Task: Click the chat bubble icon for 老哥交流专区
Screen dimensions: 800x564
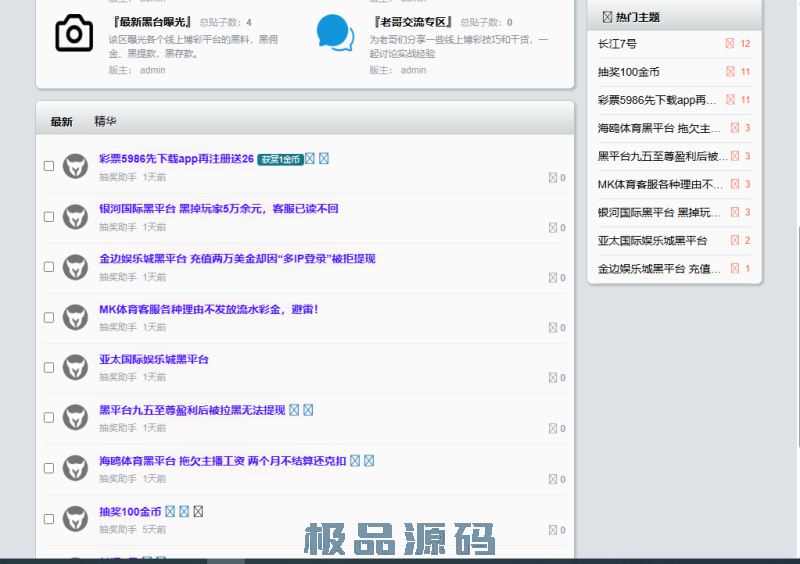Action: [335, 33]
